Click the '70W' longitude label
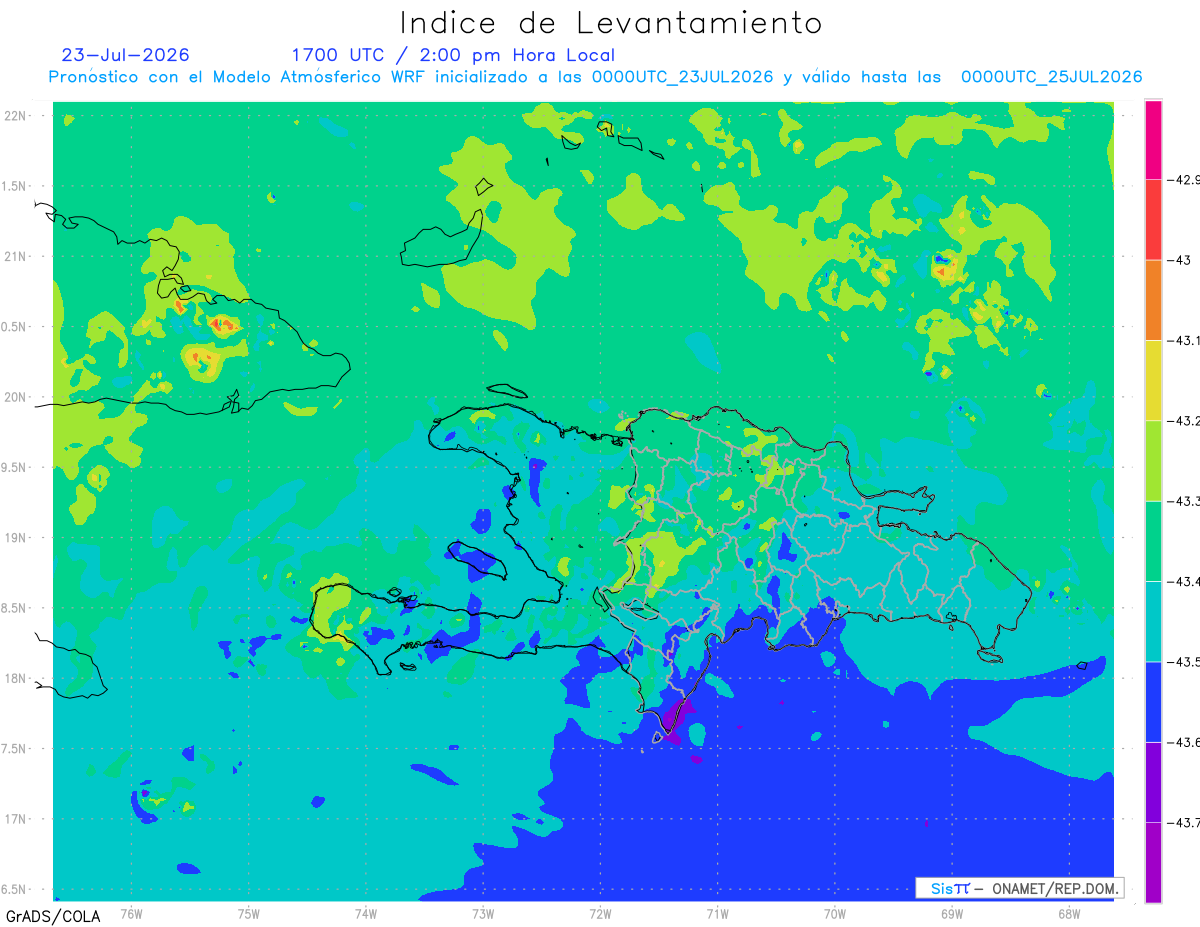The width and height of the screenshot is (1200, 927). pos(835,914)
